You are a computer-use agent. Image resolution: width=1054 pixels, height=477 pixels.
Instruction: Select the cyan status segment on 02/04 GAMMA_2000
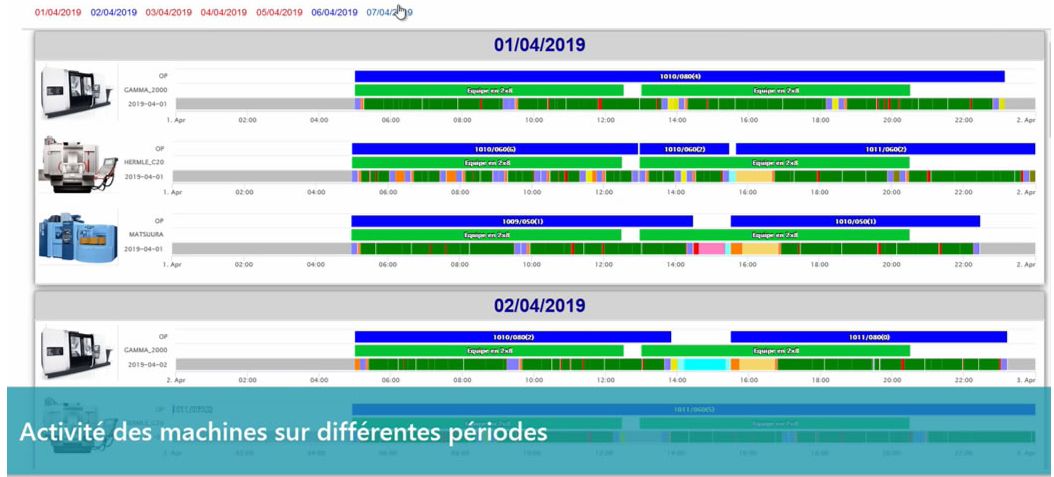704,365
